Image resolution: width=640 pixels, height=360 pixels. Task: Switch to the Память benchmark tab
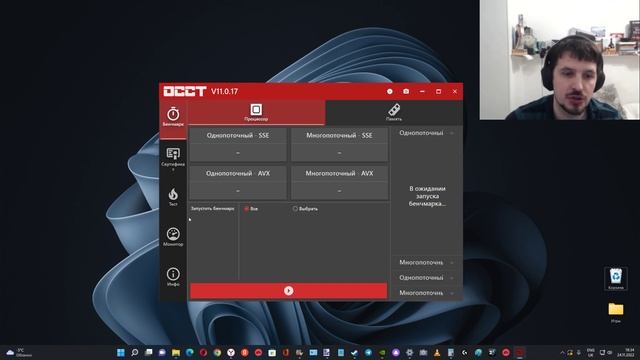(x=394, y=113)
